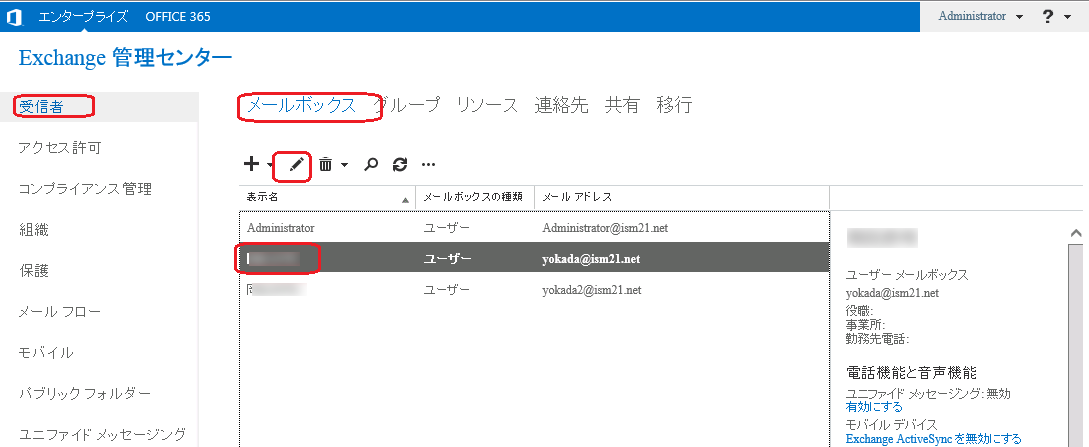Screen dimensions: 1089x447
Task: Select アクセス許可 in the left navigation
Action: pos(60,147)
